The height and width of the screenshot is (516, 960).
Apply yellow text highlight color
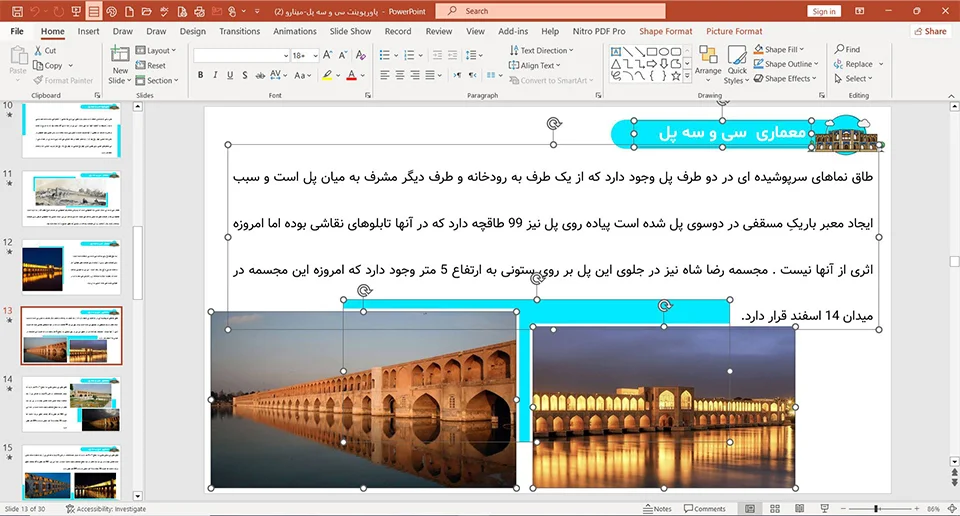[x=328, y=75]
